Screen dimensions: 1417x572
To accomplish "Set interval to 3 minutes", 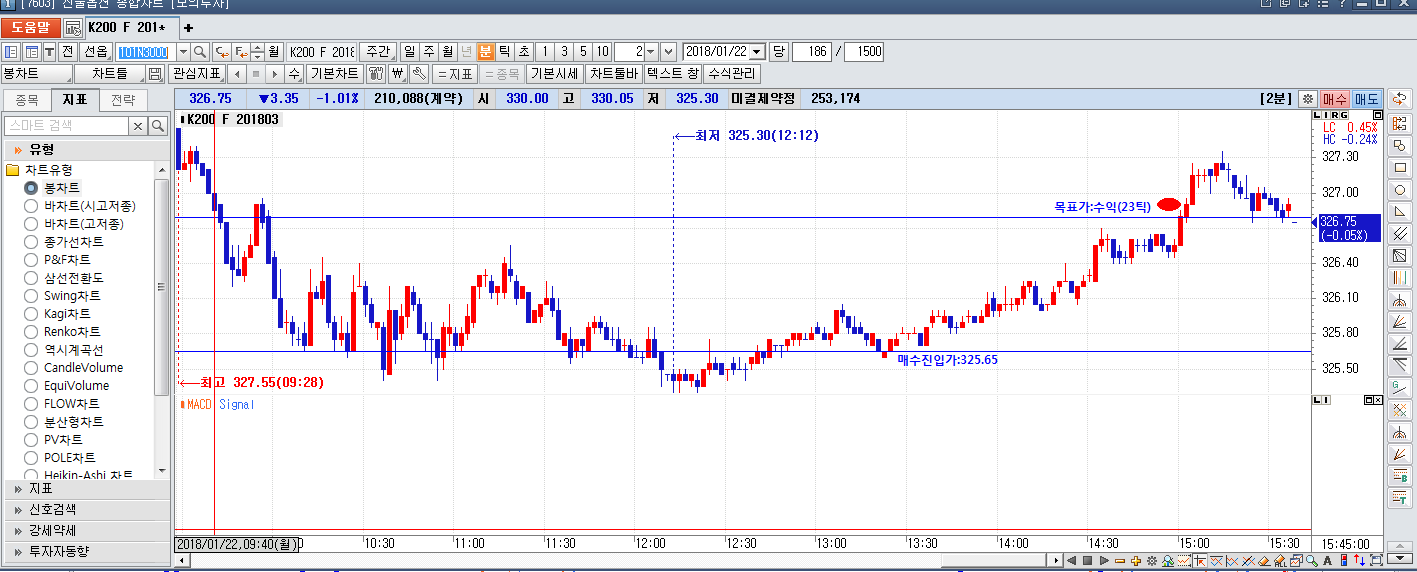I will click(x=564, y=51).
